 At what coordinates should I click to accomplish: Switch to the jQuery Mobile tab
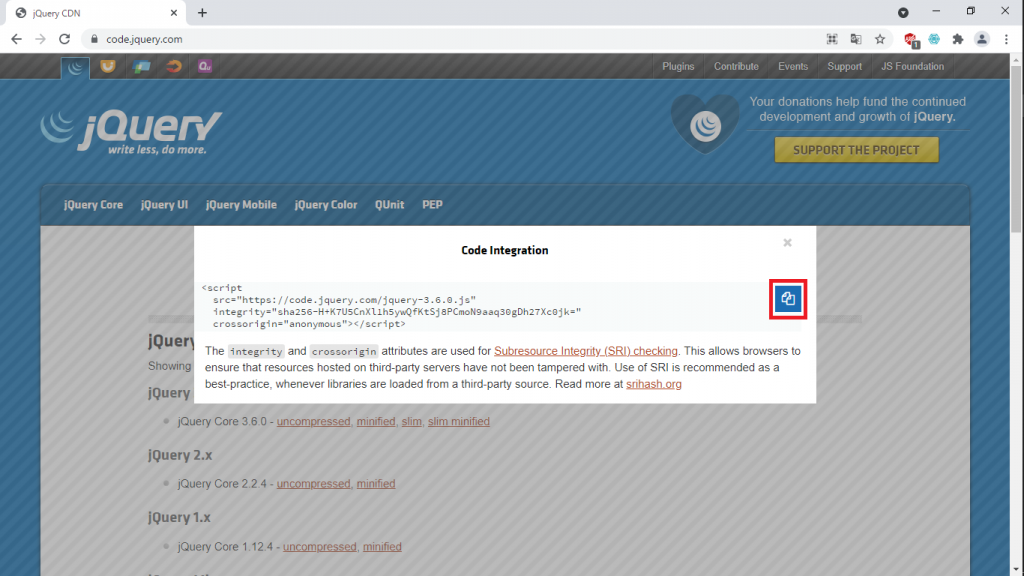pos(241,204)
